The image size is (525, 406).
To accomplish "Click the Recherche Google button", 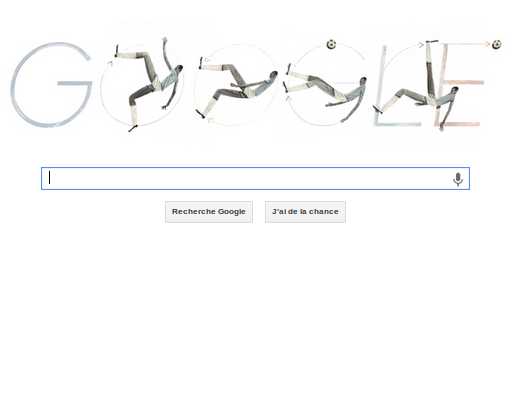I will click(x=209, y=212).
